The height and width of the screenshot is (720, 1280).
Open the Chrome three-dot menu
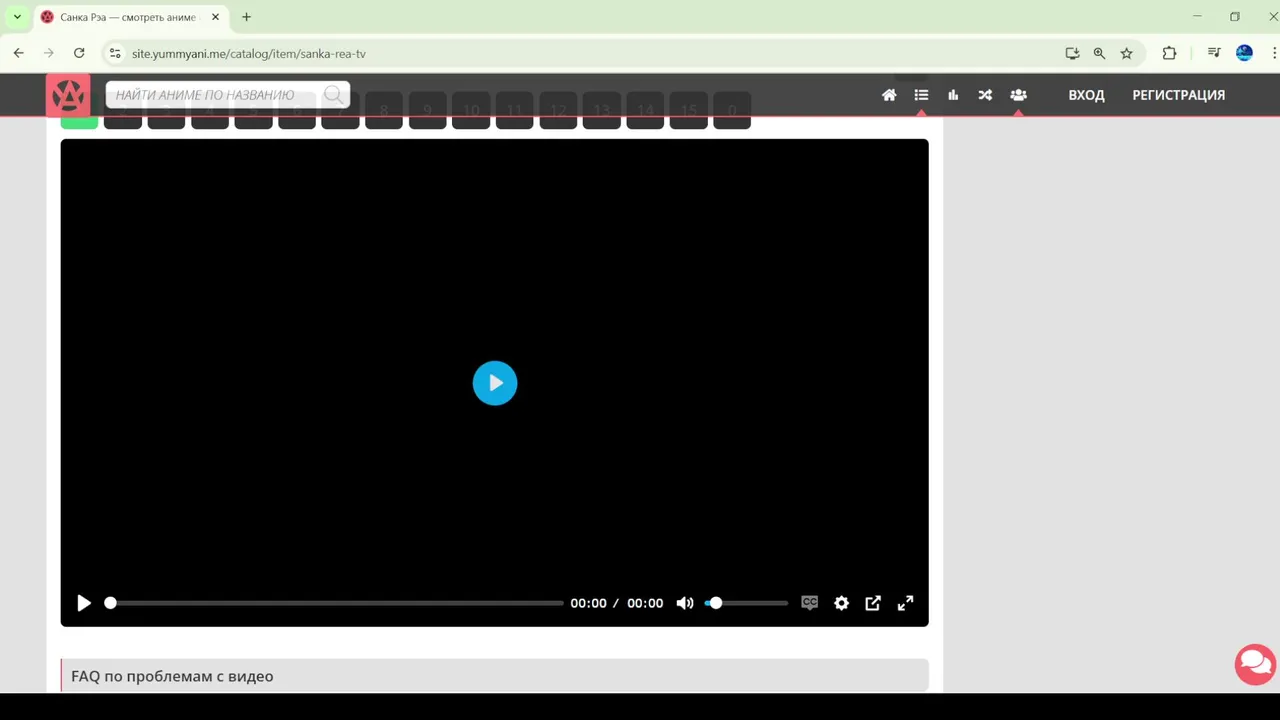point(1275,53)
